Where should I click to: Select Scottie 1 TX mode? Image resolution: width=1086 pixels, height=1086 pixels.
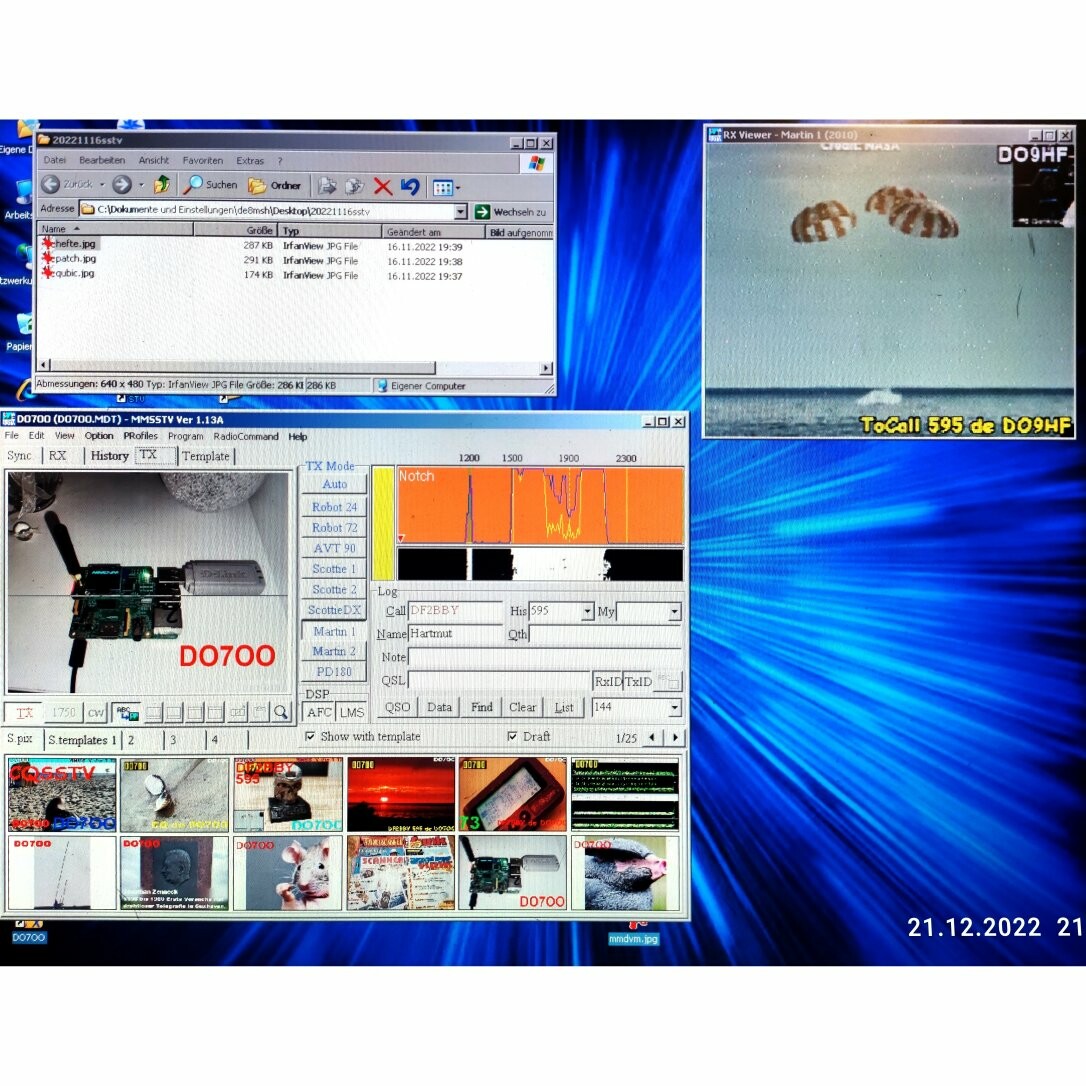(x=334, y=569)
